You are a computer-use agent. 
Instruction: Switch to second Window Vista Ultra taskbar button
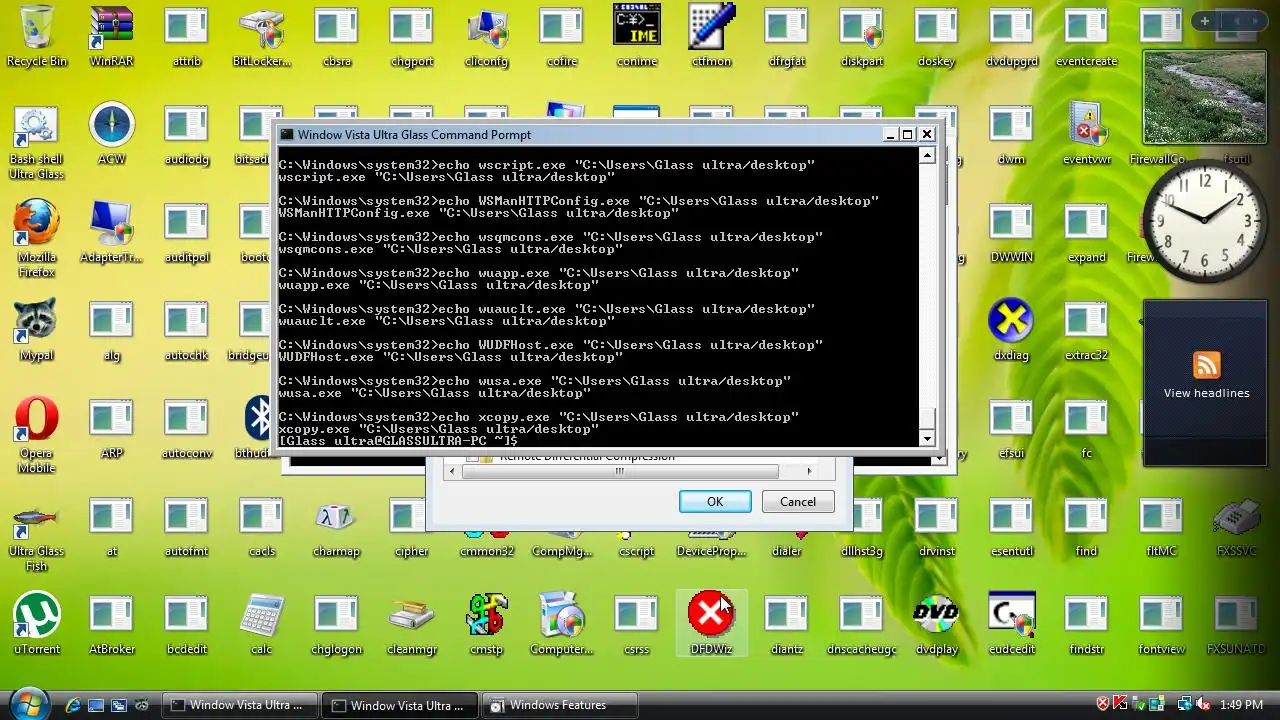(400, 705)
